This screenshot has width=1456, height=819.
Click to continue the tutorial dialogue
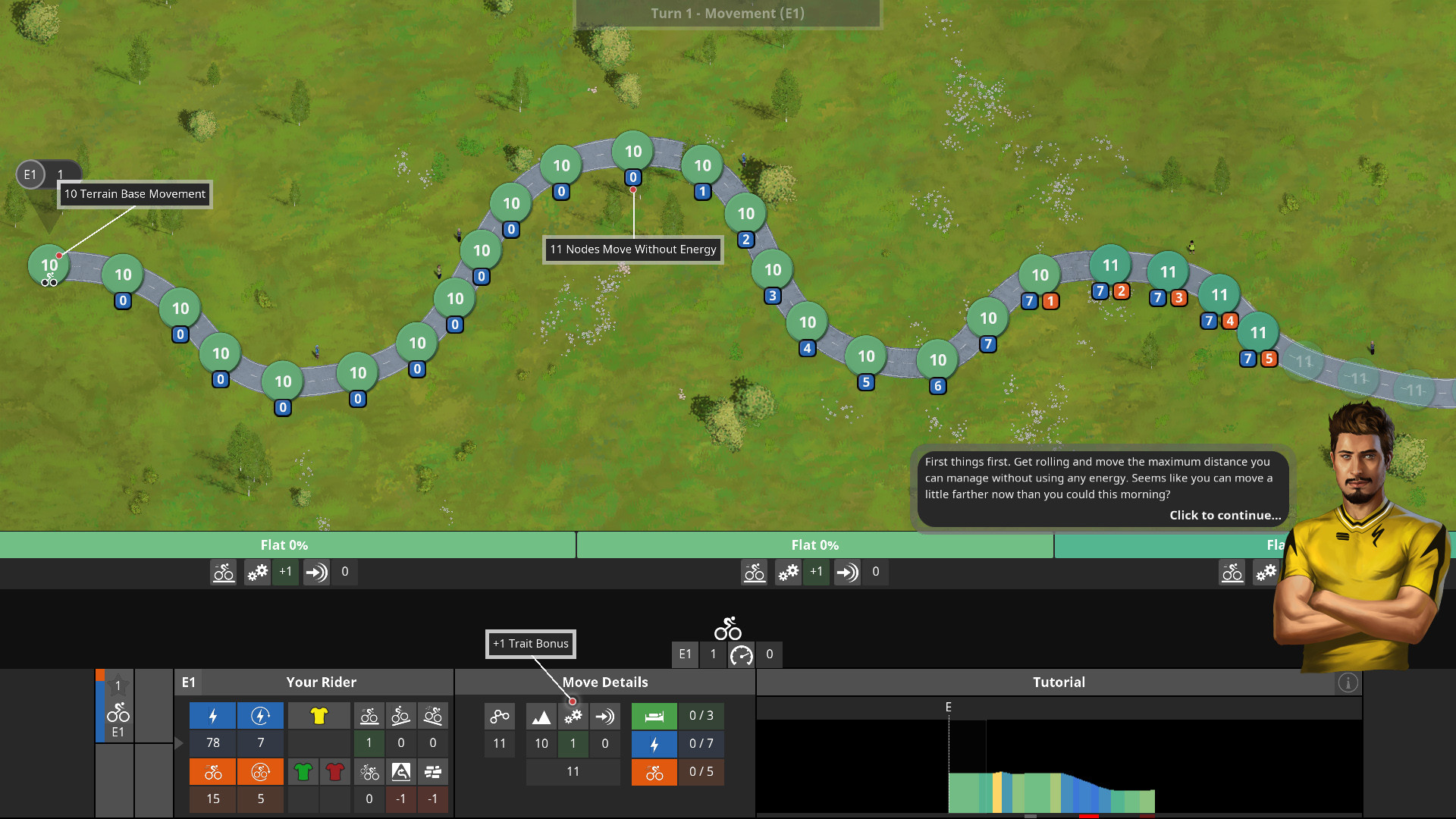[1225, 515]
